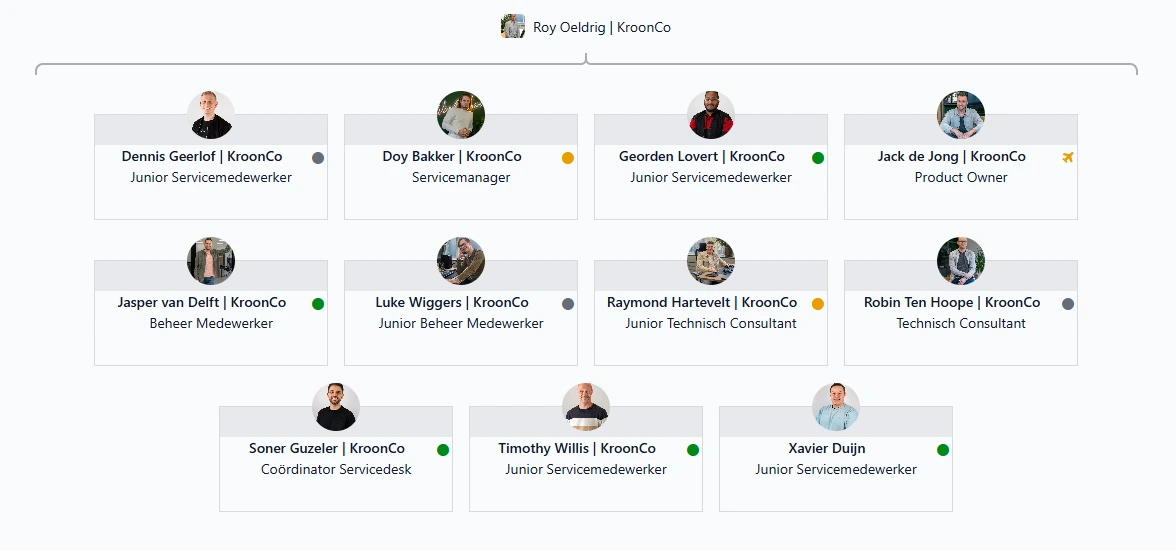The image size is (1176, 551).
Task: Click Georden Lovert's avatar picture
Action: pos(711,115)
